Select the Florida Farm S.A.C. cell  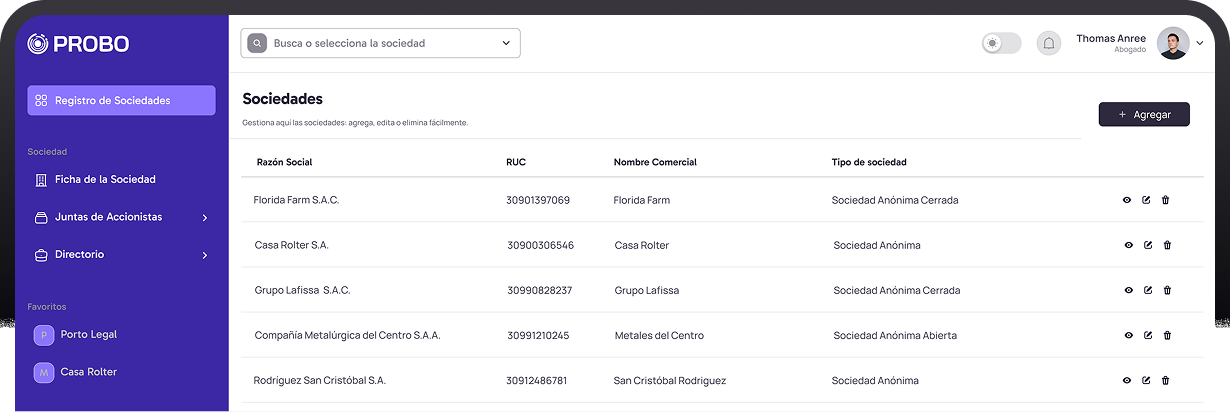pyautogui.click(x=296, y=200)
